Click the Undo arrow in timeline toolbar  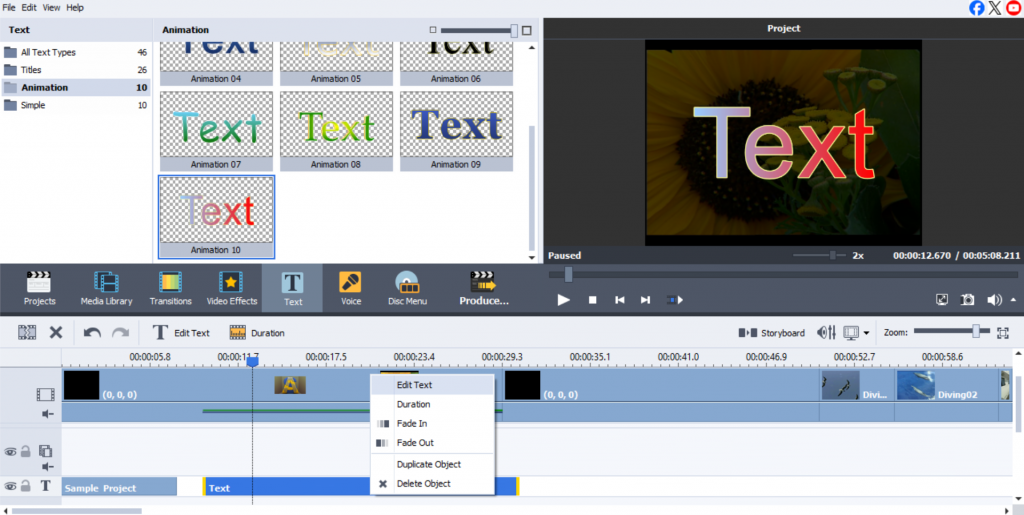point(92,333)
